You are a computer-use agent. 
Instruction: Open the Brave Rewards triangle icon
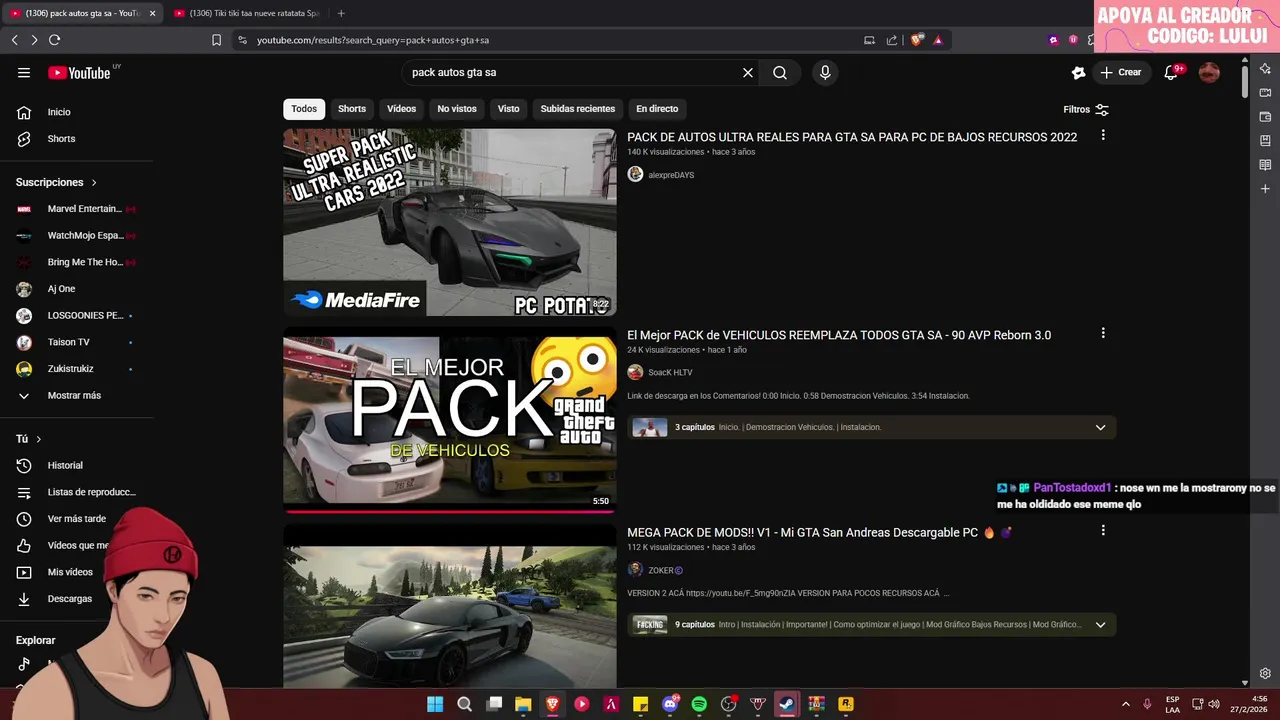click(938, 40)
